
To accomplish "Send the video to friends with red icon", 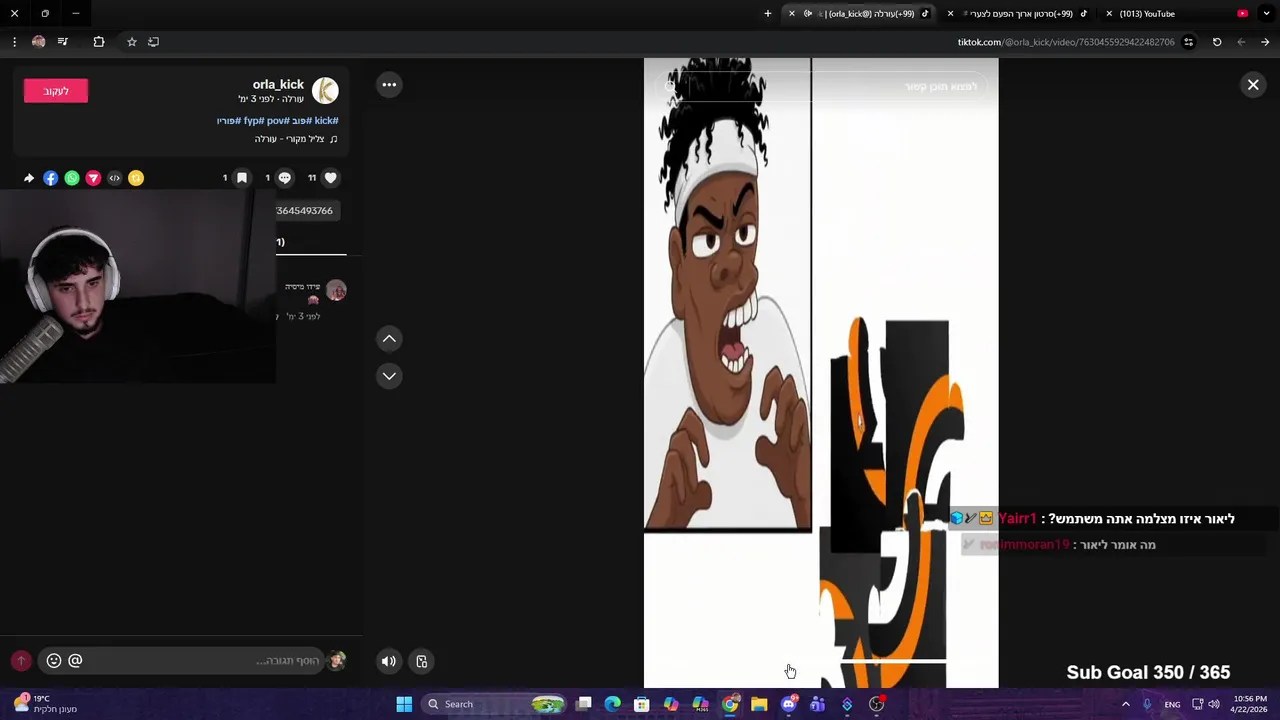I will coord(93,178).
